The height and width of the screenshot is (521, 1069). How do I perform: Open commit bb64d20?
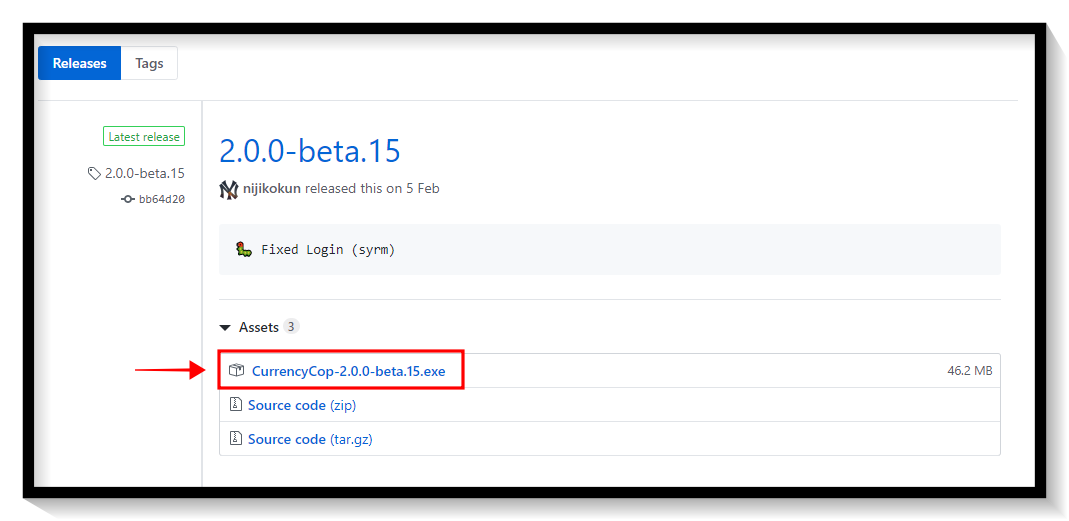tap(162, 199)
